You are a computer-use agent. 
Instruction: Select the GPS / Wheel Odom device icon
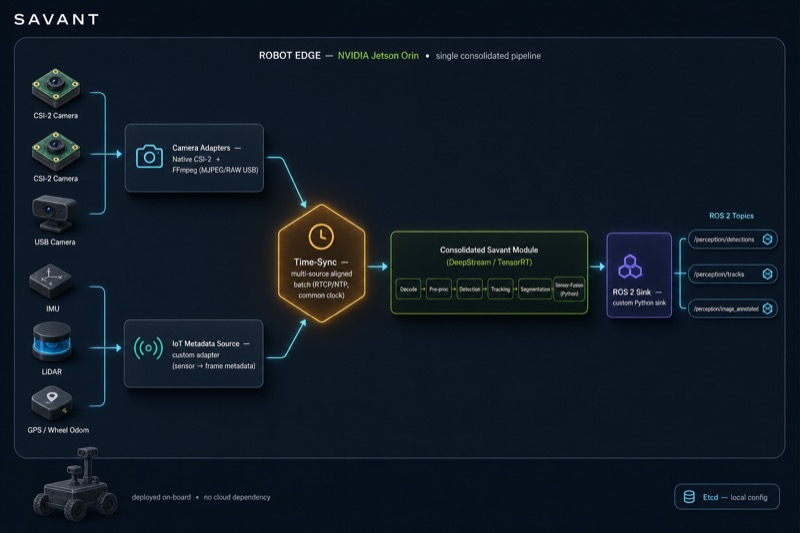click(x=52, y=402)
